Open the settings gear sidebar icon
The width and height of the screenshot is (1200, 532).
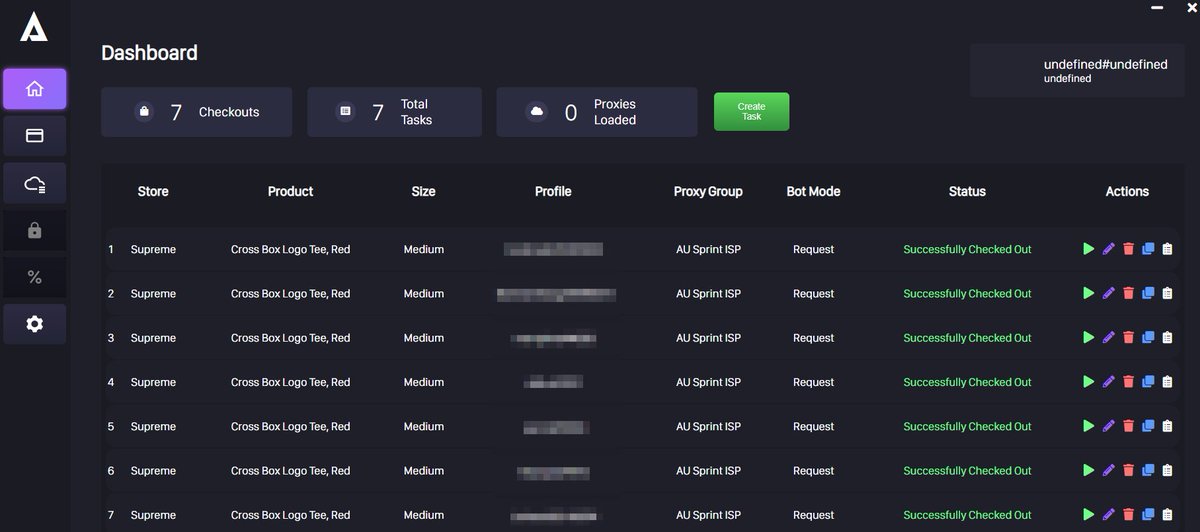pyautogui.click(x=34, y=324)
